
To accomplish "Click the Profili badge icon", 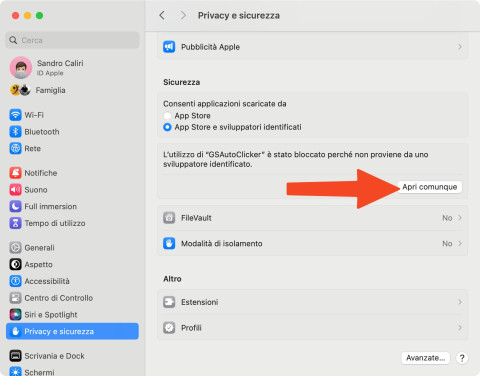I will pyautogui.click(x=169, y=328).
